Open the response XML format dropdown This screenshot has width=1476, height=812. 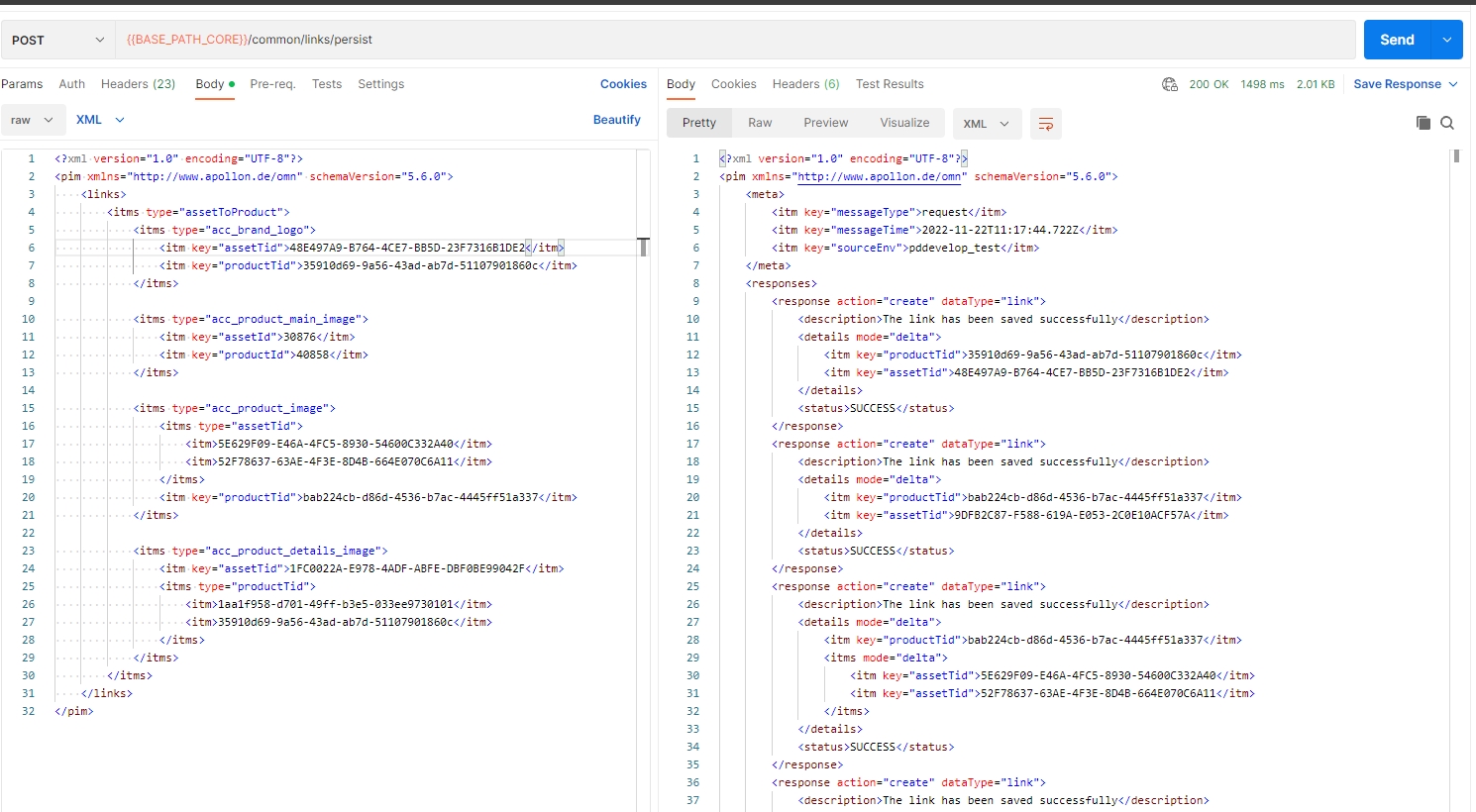(986, 124)
